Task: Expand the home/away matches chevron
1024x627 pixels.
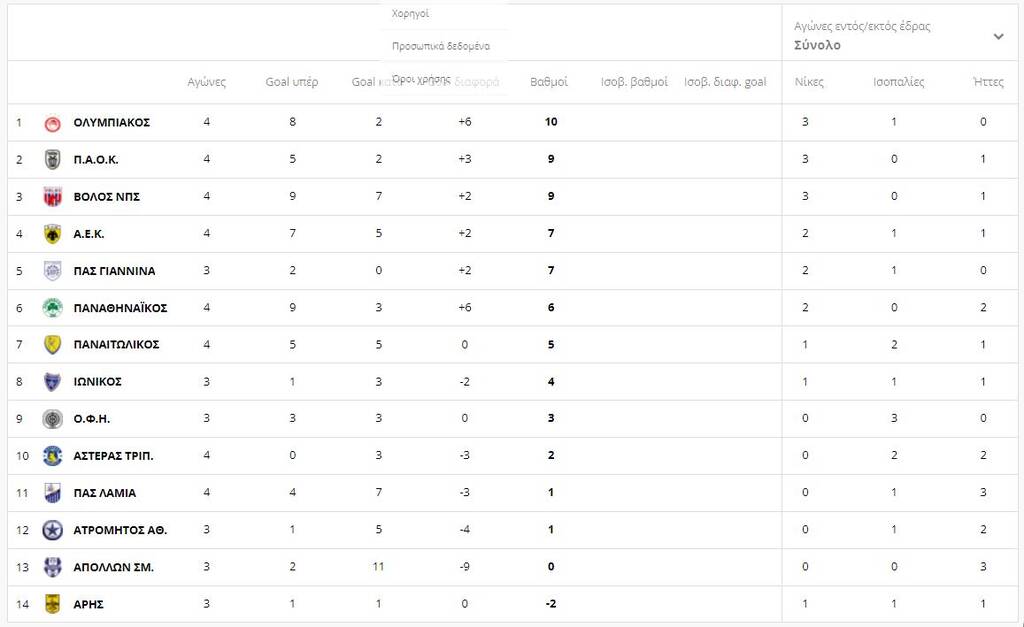Action: (997, 36)
